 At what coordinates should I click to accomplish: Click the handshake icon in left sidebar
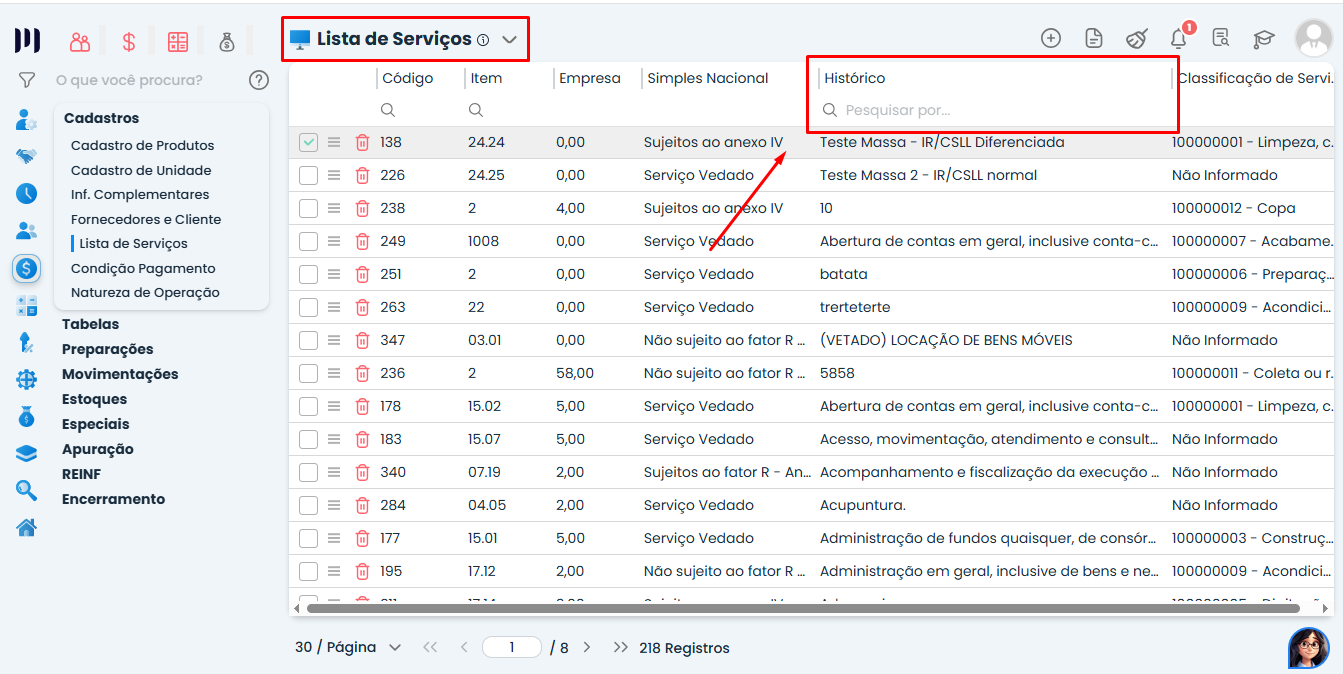[x=27, y=156]
